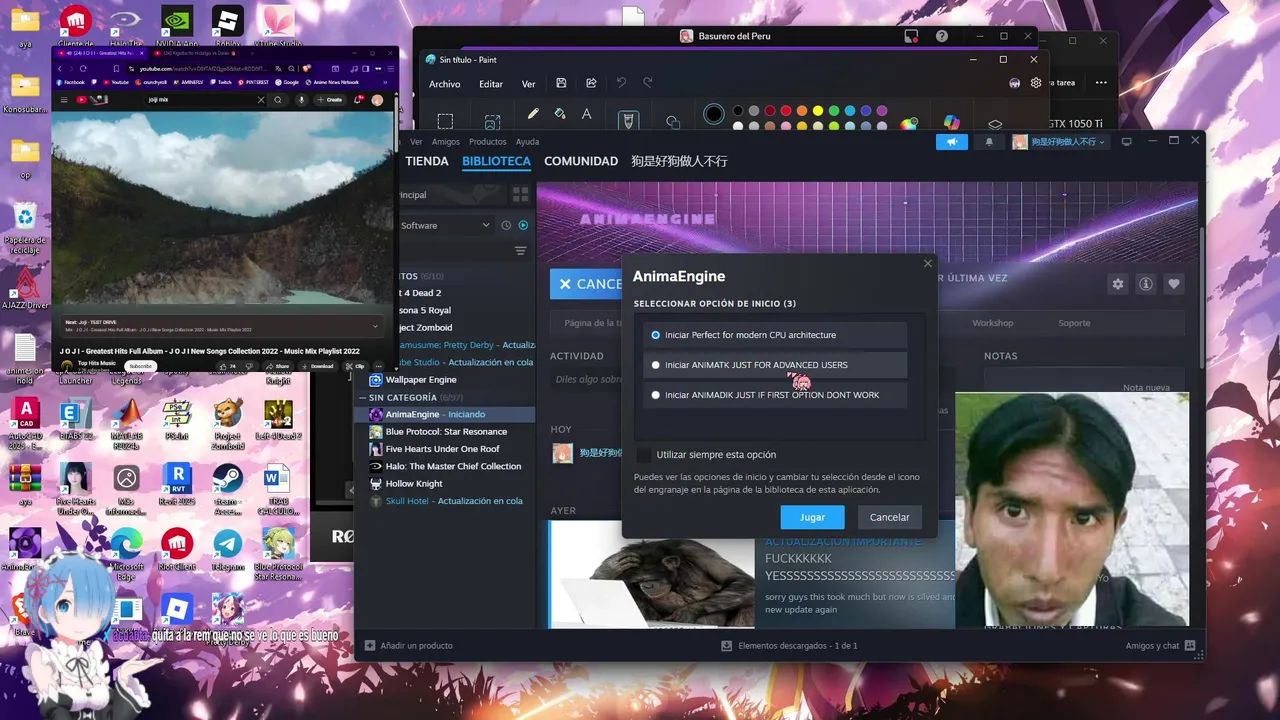1280x720 pixels.
Task: Select Blue Protocol: Star Resonance entry
Action: 446,432
